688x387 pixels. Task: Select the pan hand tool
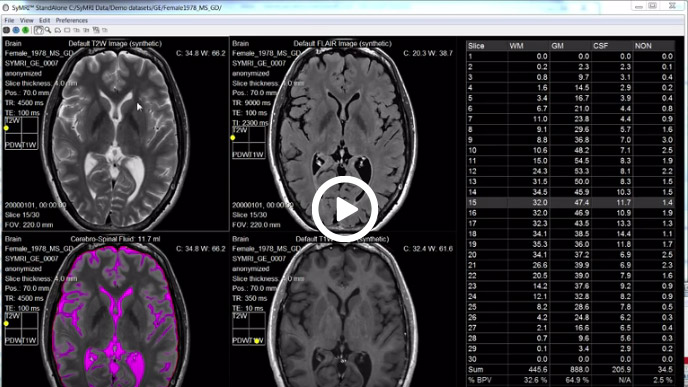tap(39, 30)
